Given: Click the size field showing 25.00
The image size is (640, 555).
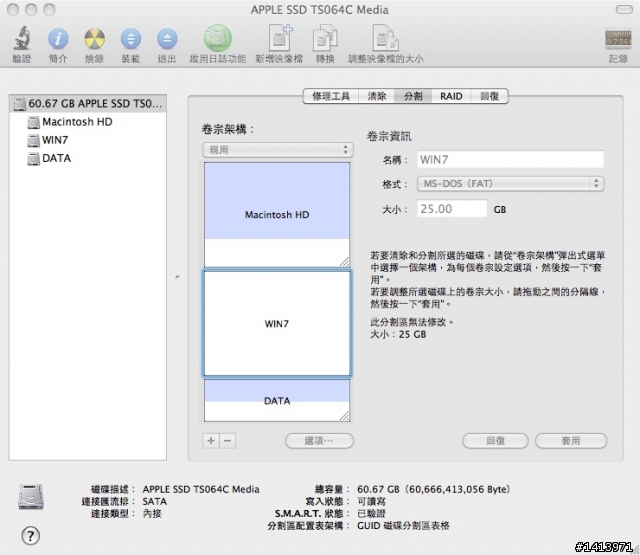Looking at the screenshot, I should (452, 209).
